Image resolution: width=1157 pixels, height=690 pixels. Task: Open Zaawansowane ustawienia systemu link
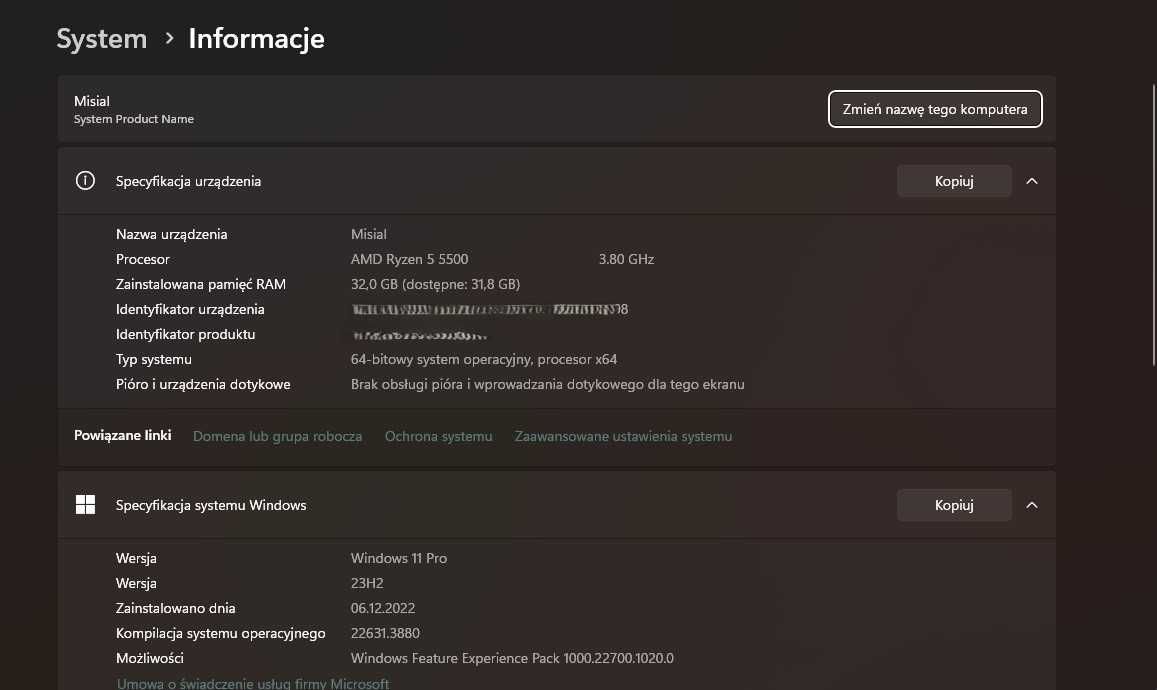point(624,436)
